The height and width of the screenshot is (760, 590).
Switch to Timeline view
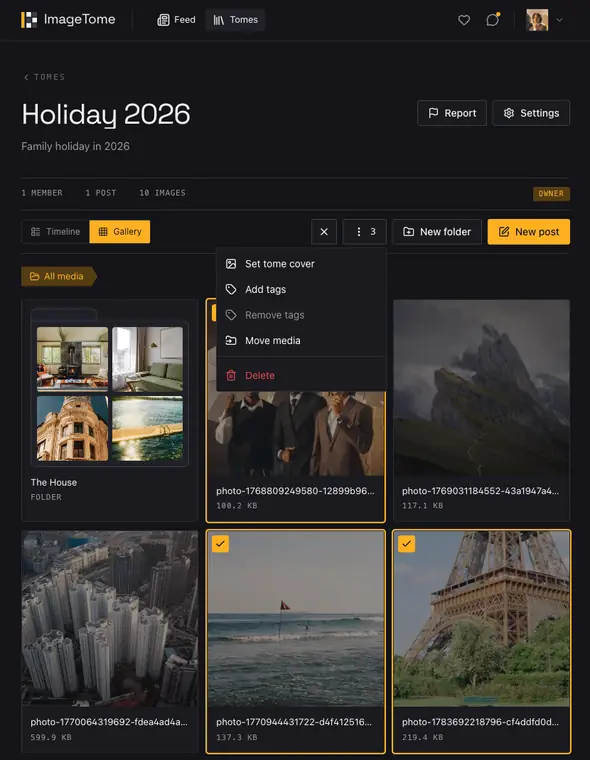55,232
